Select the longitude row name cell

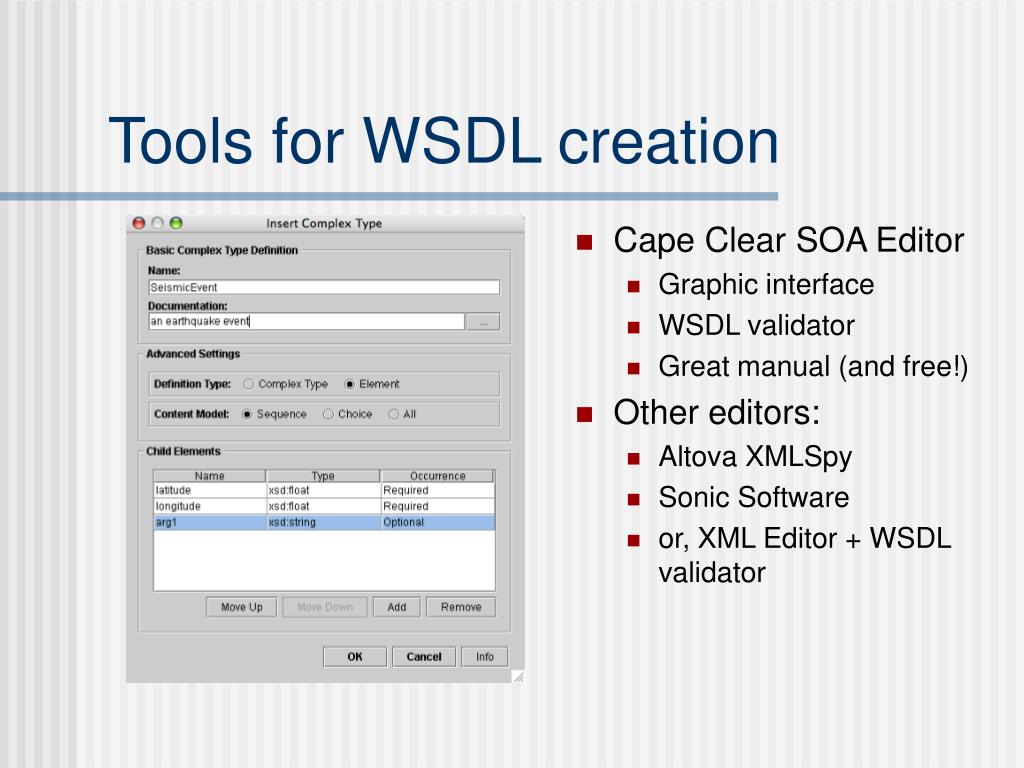tap(210, 506)
